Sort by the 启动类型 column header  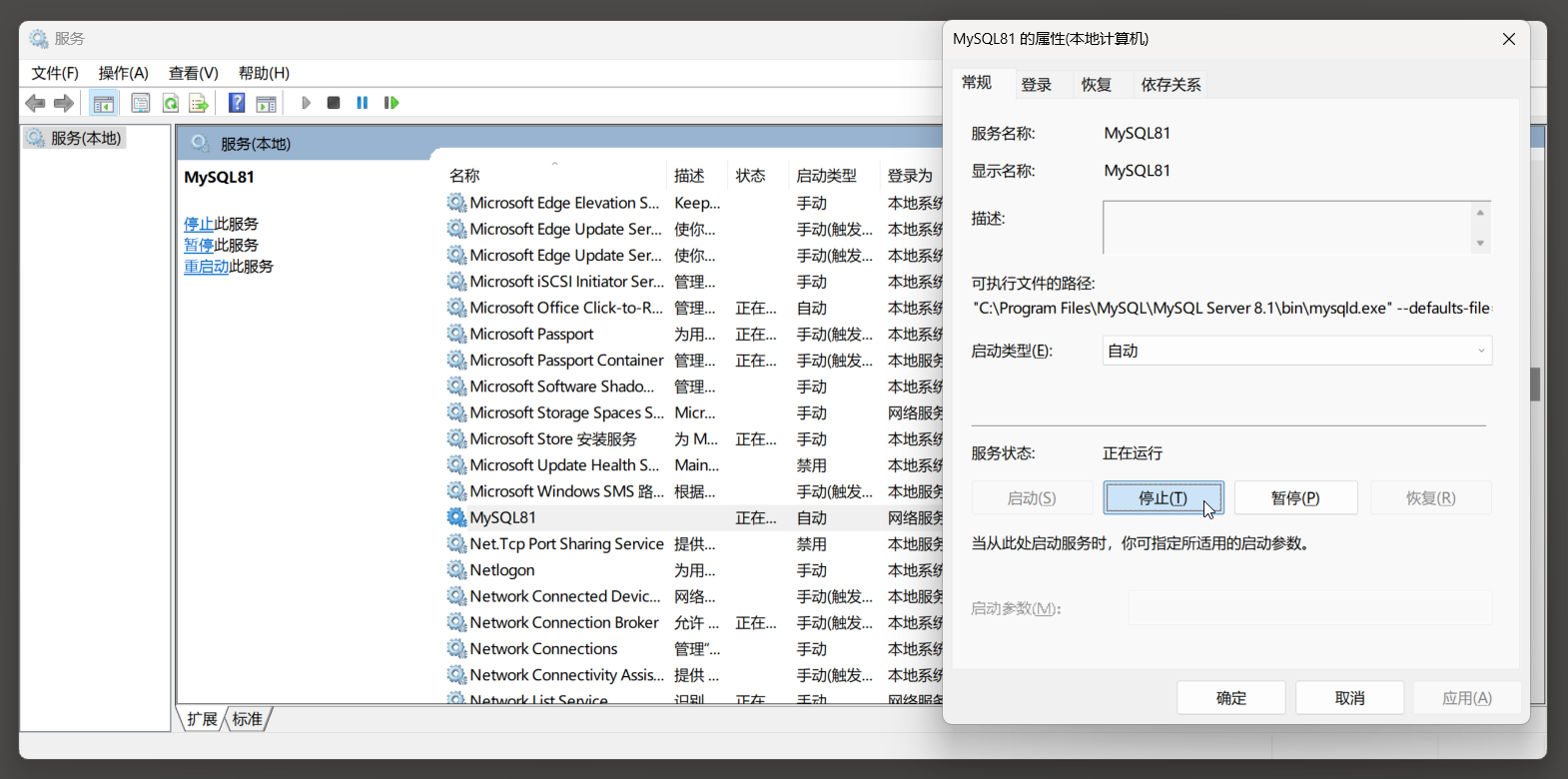[834, 175]
